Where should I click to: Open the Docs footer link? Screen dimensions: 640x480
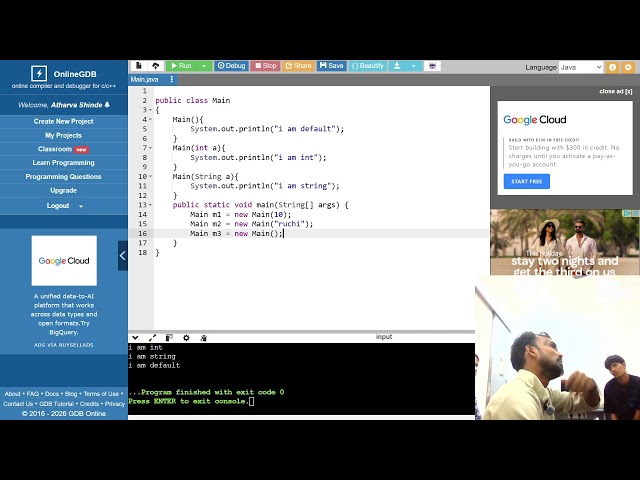tap(51, 394)
